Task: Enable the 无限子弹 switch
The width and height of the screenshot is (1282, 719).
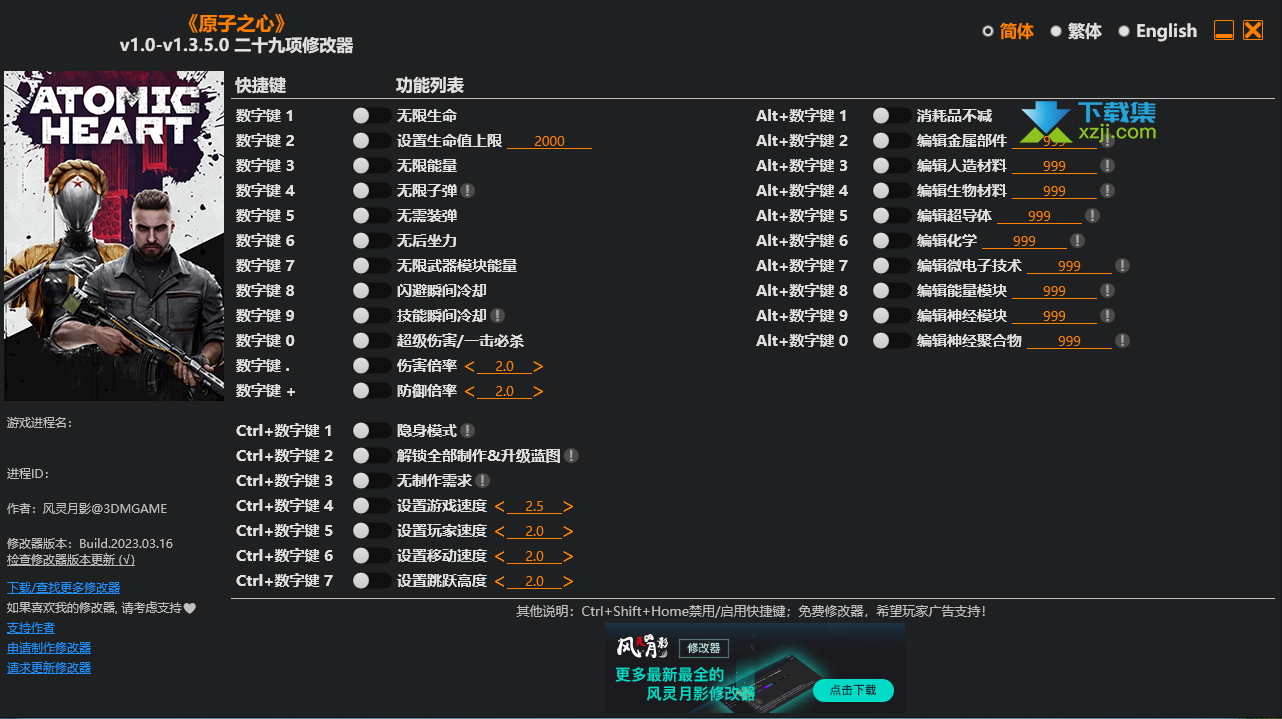Action: 371,190
